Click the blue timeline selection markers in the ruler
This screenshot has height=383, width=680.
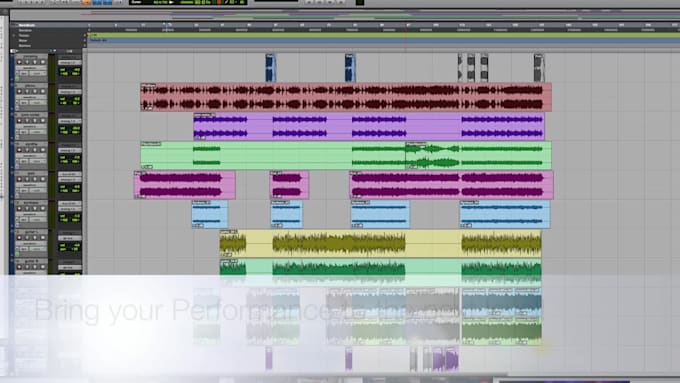(x=167, y=25)
